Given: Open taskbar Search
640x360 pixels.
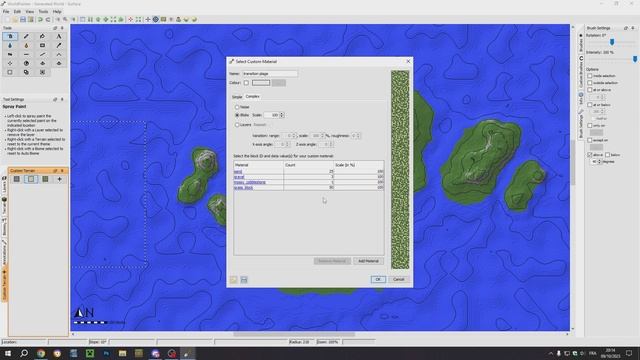Looking at the screenshot, I should click(x=24, y=353).
